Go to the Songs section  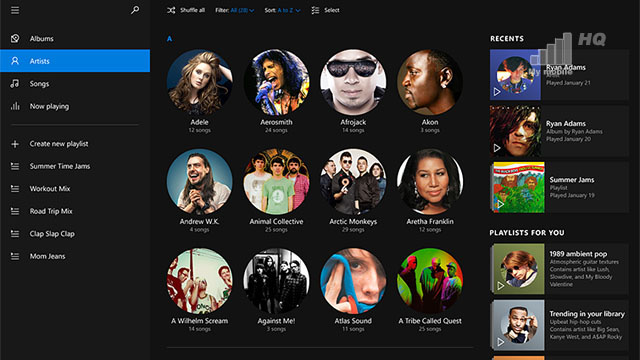pos(75,84)
